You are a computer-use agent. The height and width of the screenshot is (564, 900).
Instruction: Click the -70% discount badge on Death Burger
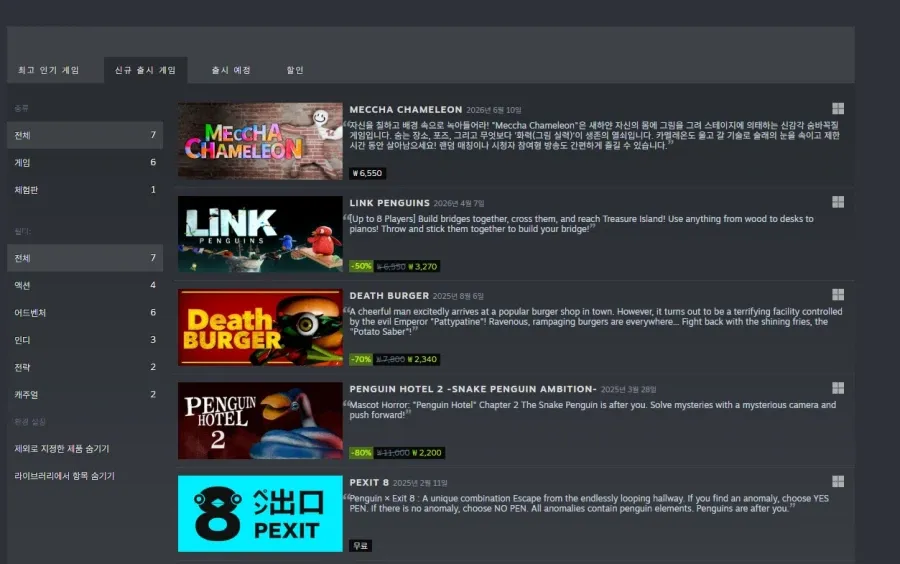pos(361,359)
